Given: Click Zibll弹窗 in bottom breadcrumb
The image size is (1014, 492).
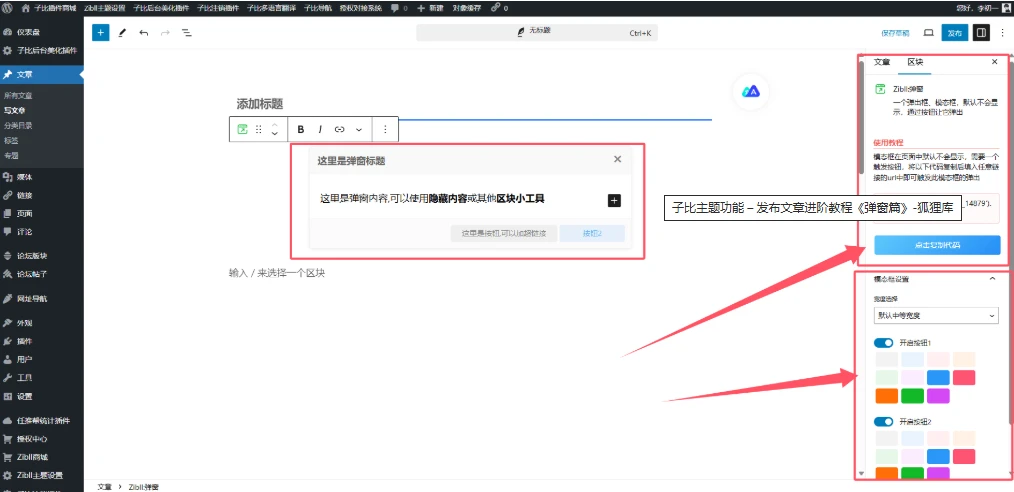Looking at the screenshot, I should 144,487.
